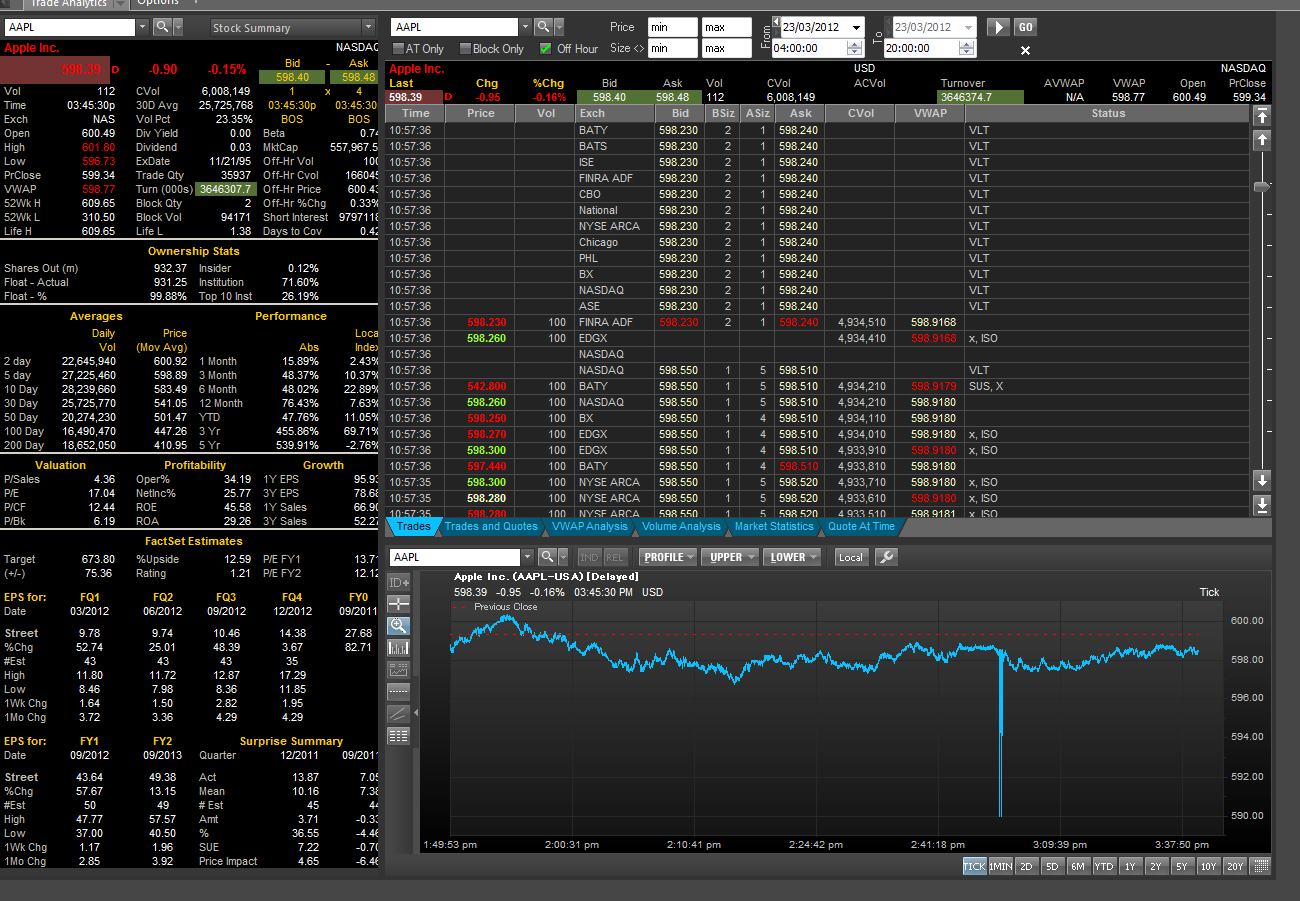The image size is (1300, 901).
Task: Expand the chart AAPL symbol dropdown arrow
Action: tap(526, 557)
